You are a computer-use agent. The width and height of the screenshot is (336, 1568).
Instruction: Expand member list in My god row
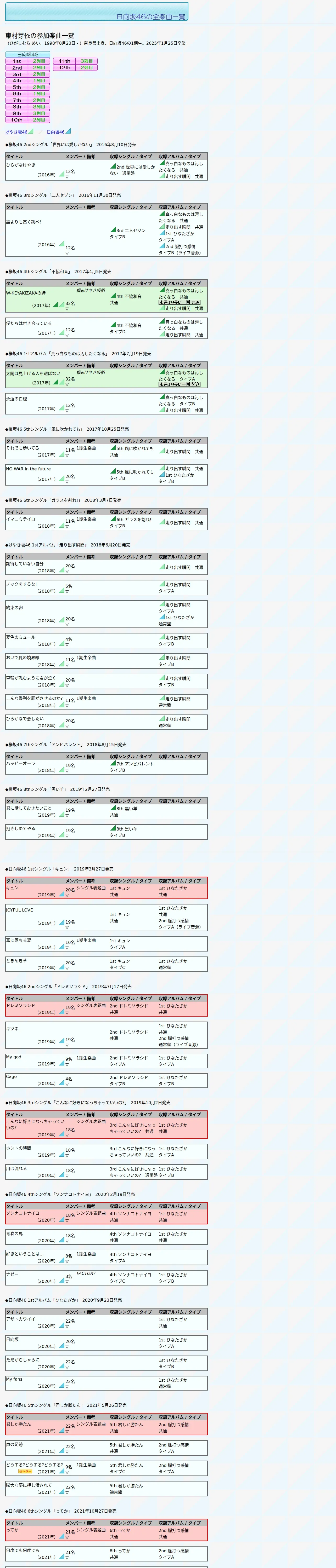tap(67, 1065)
